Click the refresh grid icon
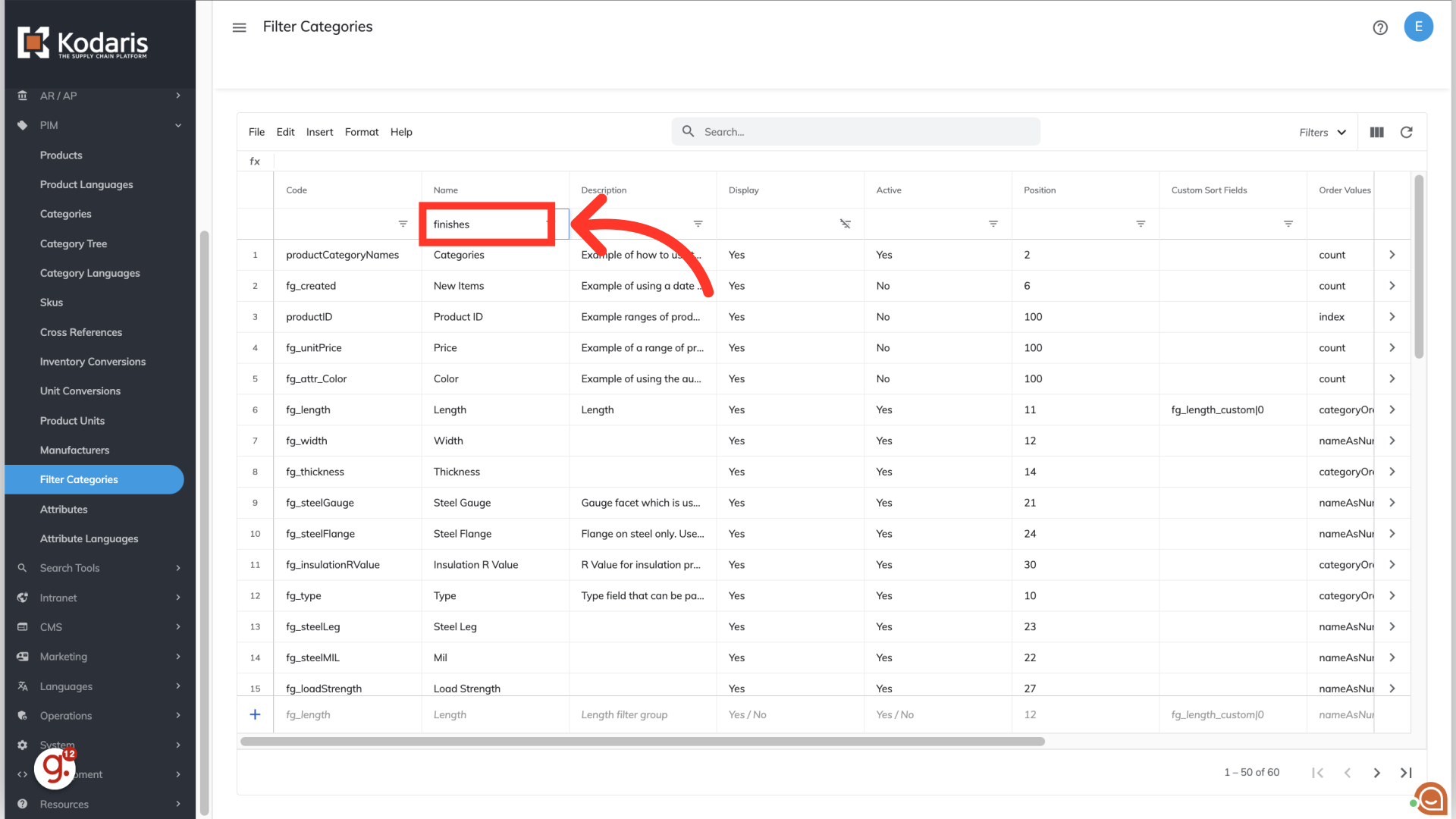 [1406, 132]
